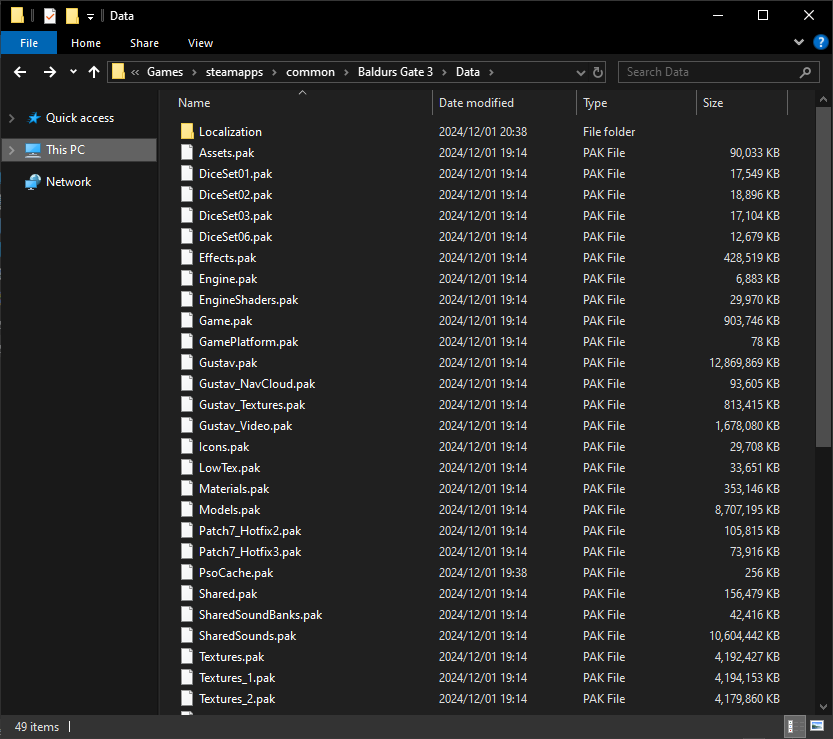Refresh the current folder view
This screenshot has height=739, width=833.
coord(598,72)
